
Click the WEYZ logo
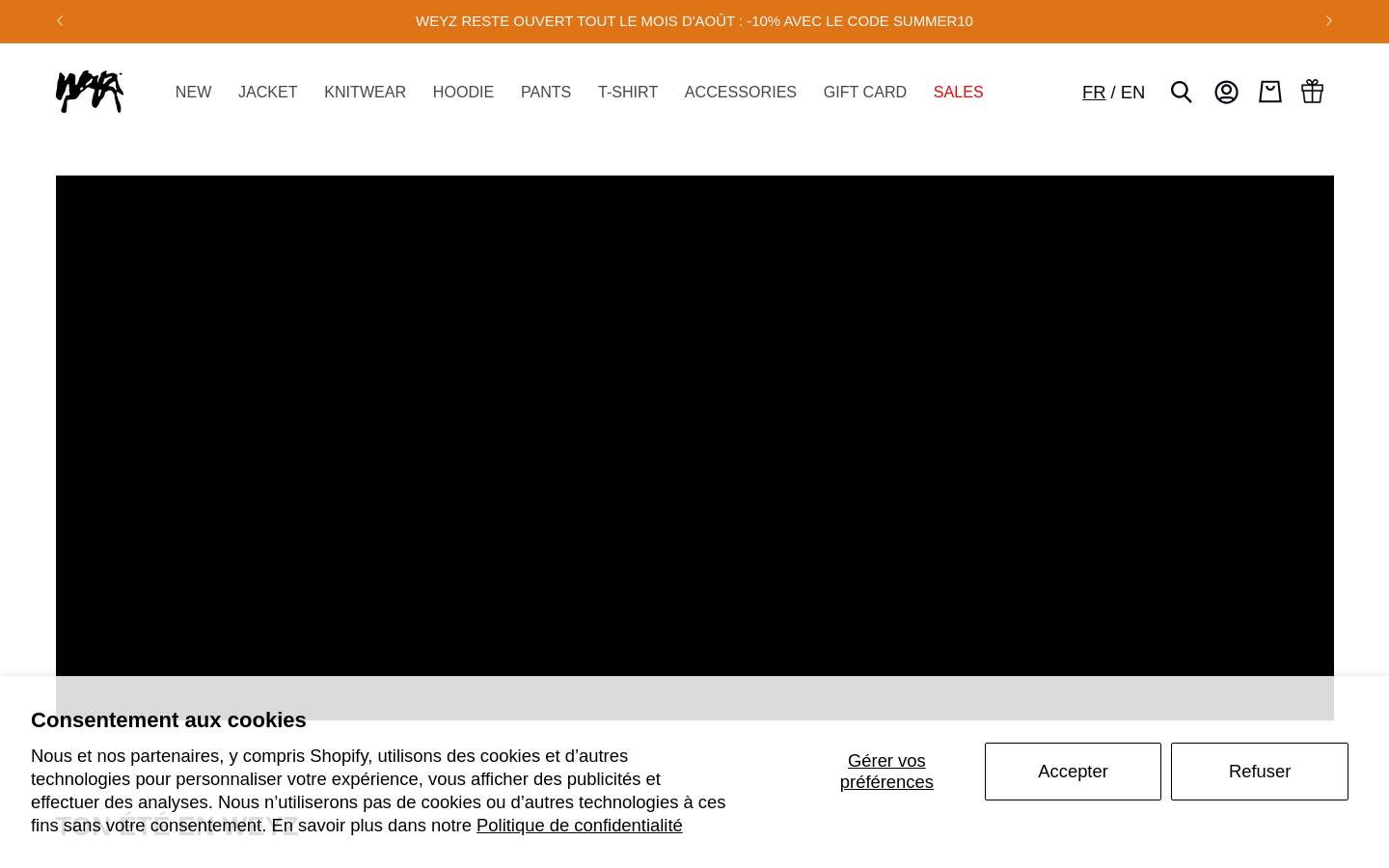tap(90, 92)
